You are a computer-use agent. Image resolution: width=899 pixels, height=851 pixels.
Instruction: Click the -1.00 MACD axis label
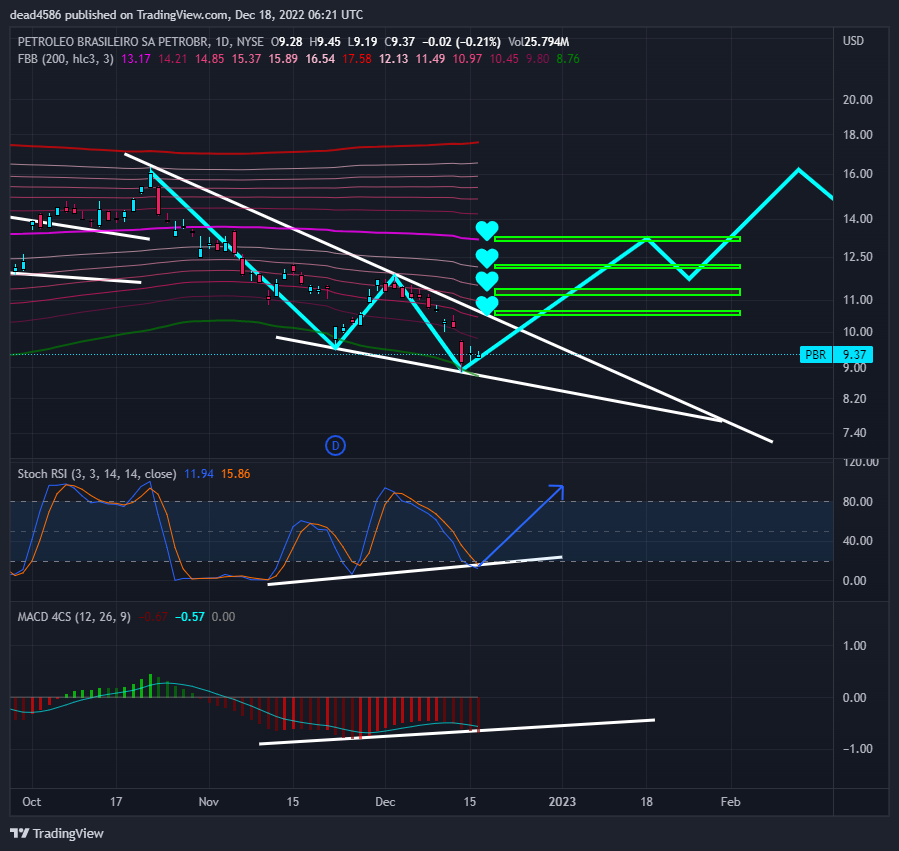(x=857, y=748)
